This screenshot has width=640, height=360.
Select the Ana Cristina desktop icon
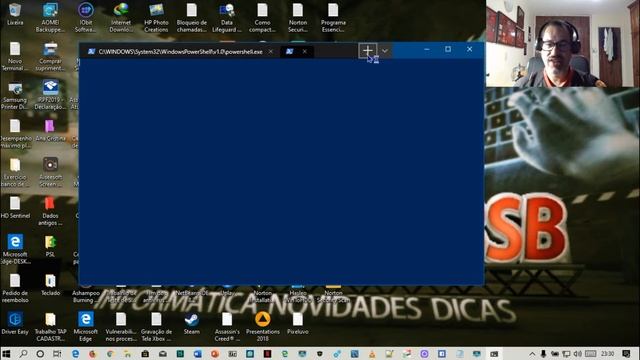[50, 131]
